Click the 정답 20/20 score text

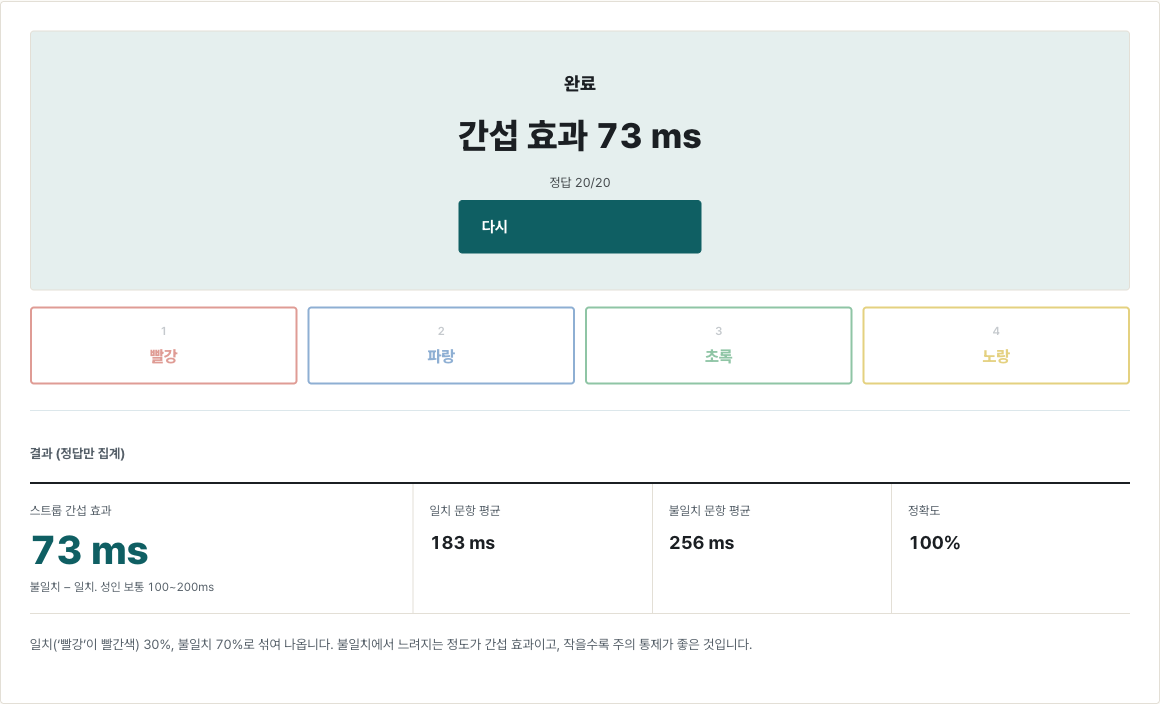tap(579, 182)
